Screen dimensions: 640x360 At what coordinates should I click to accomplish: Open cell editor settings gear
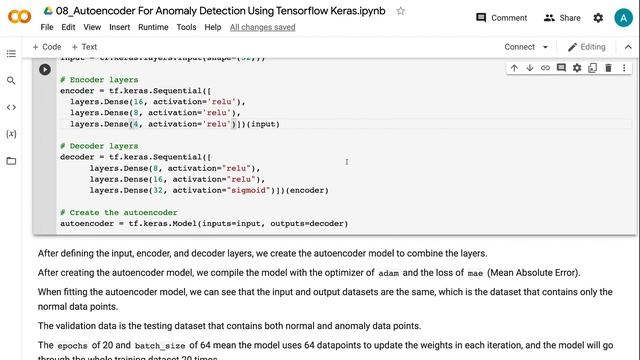click(x=577, y=68)
